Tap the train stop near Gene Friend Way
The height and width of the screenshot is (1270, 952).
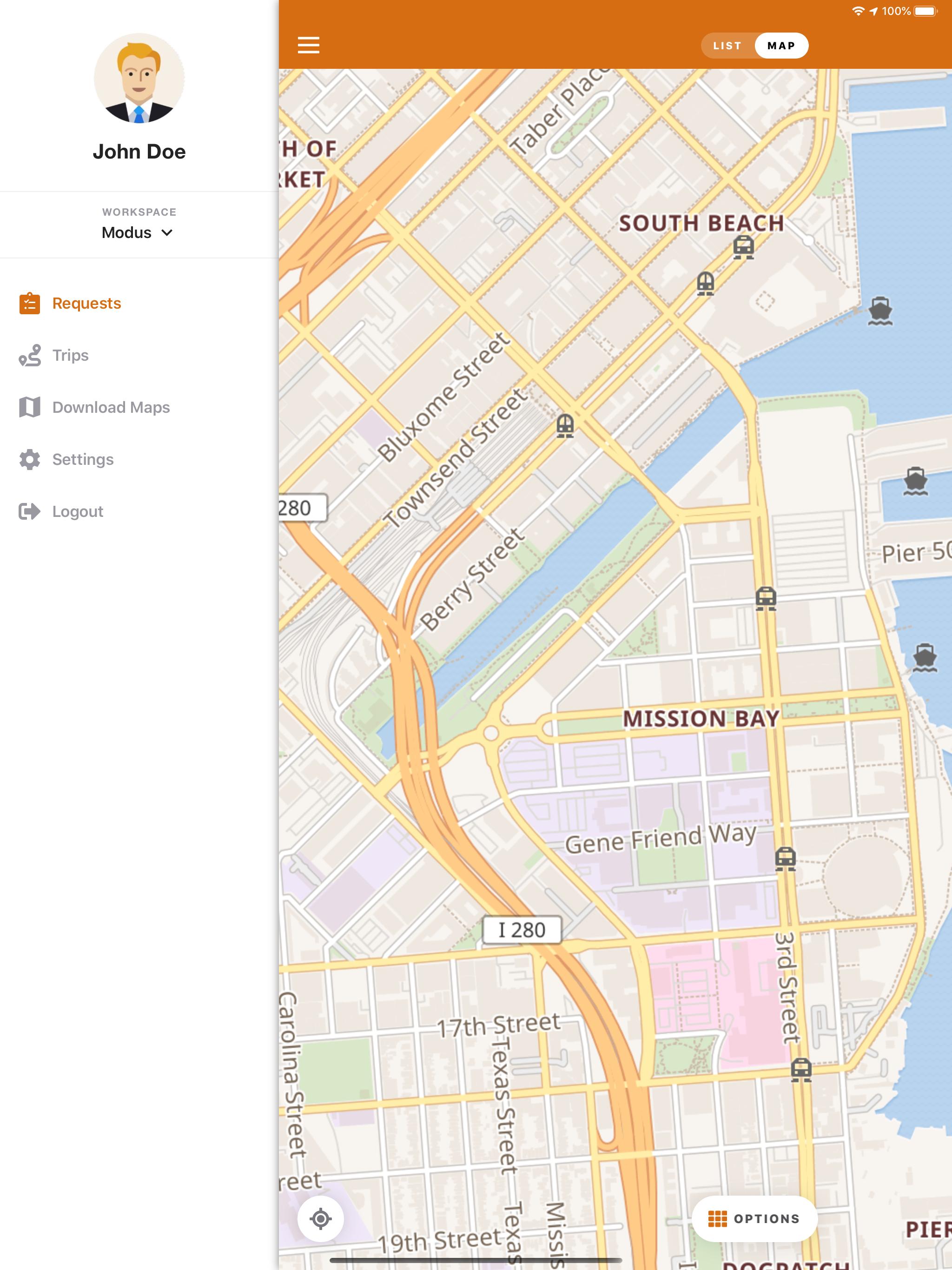pyautogui.click(x=786, y=859)
